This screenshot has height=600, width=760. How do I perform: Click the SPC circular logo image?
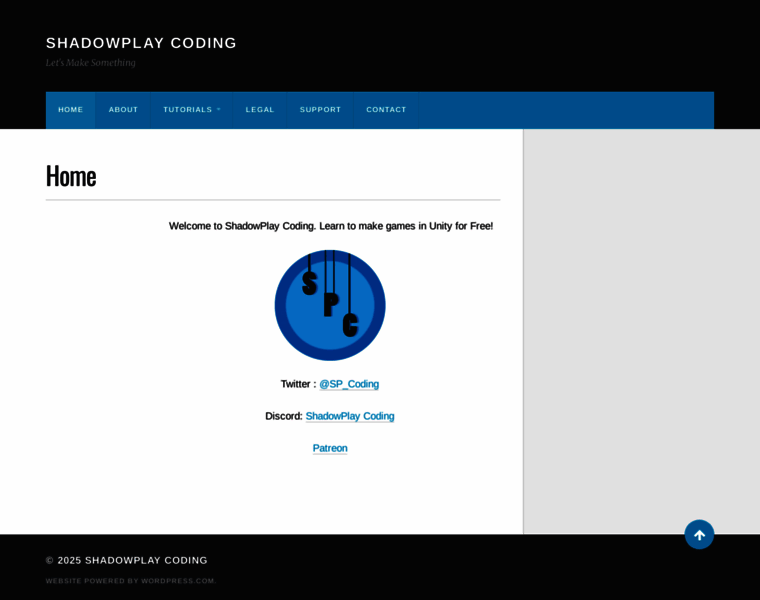[330, 305]
